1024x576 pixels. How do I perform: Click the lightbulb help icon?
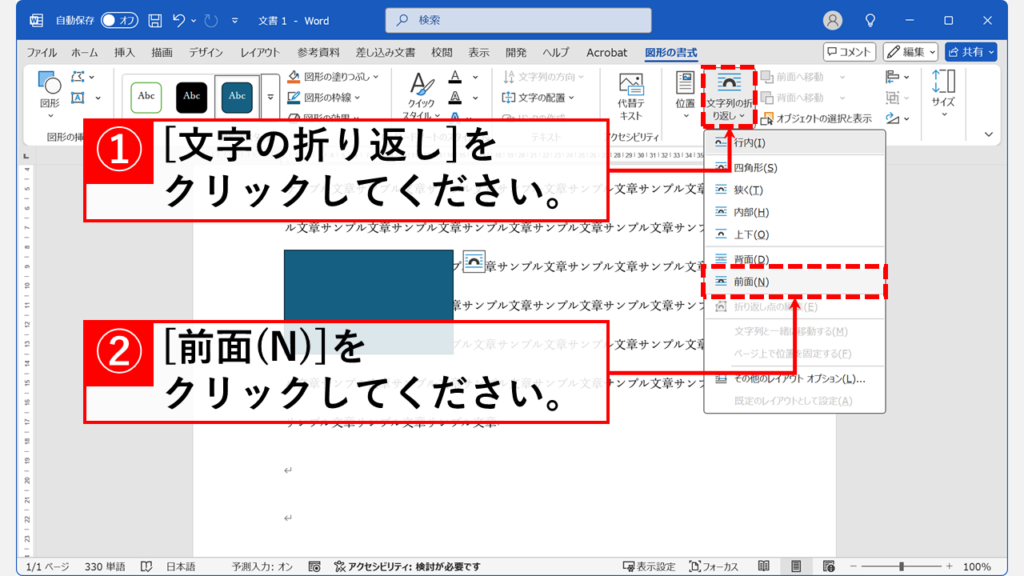870,21
